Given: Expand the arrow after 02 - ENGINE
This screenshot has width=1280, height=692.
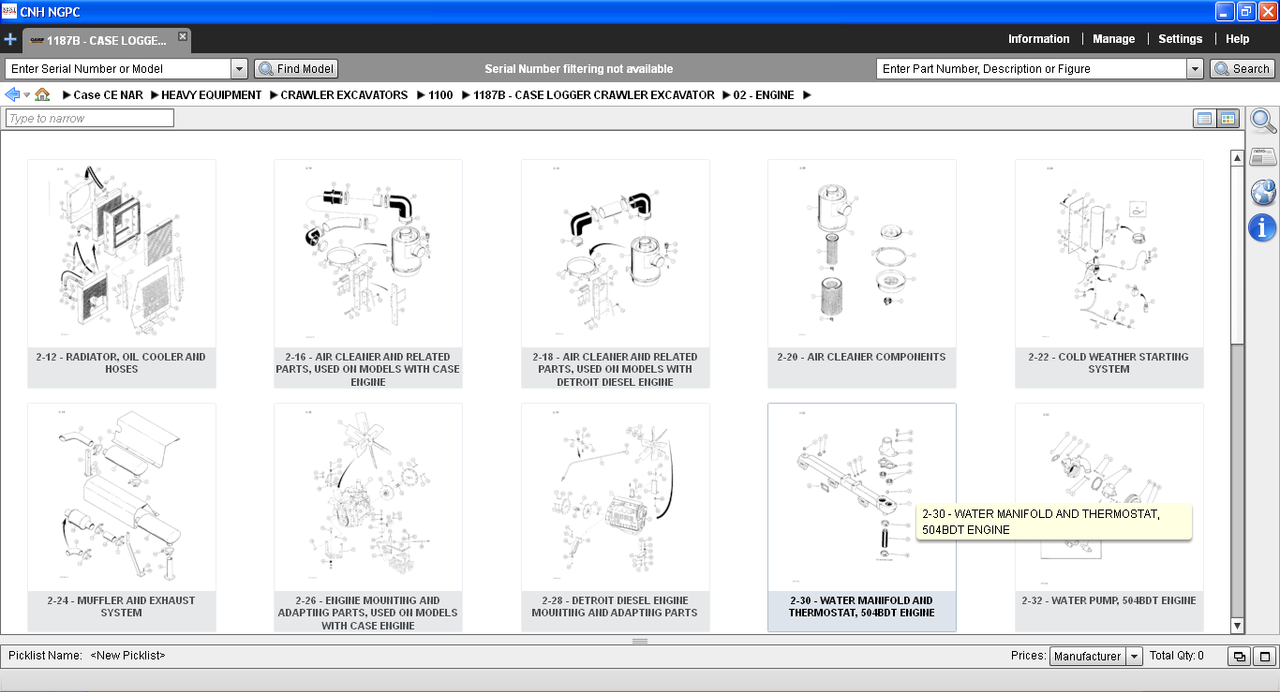Looking at the screenshot, I should [x=806, y=95].
